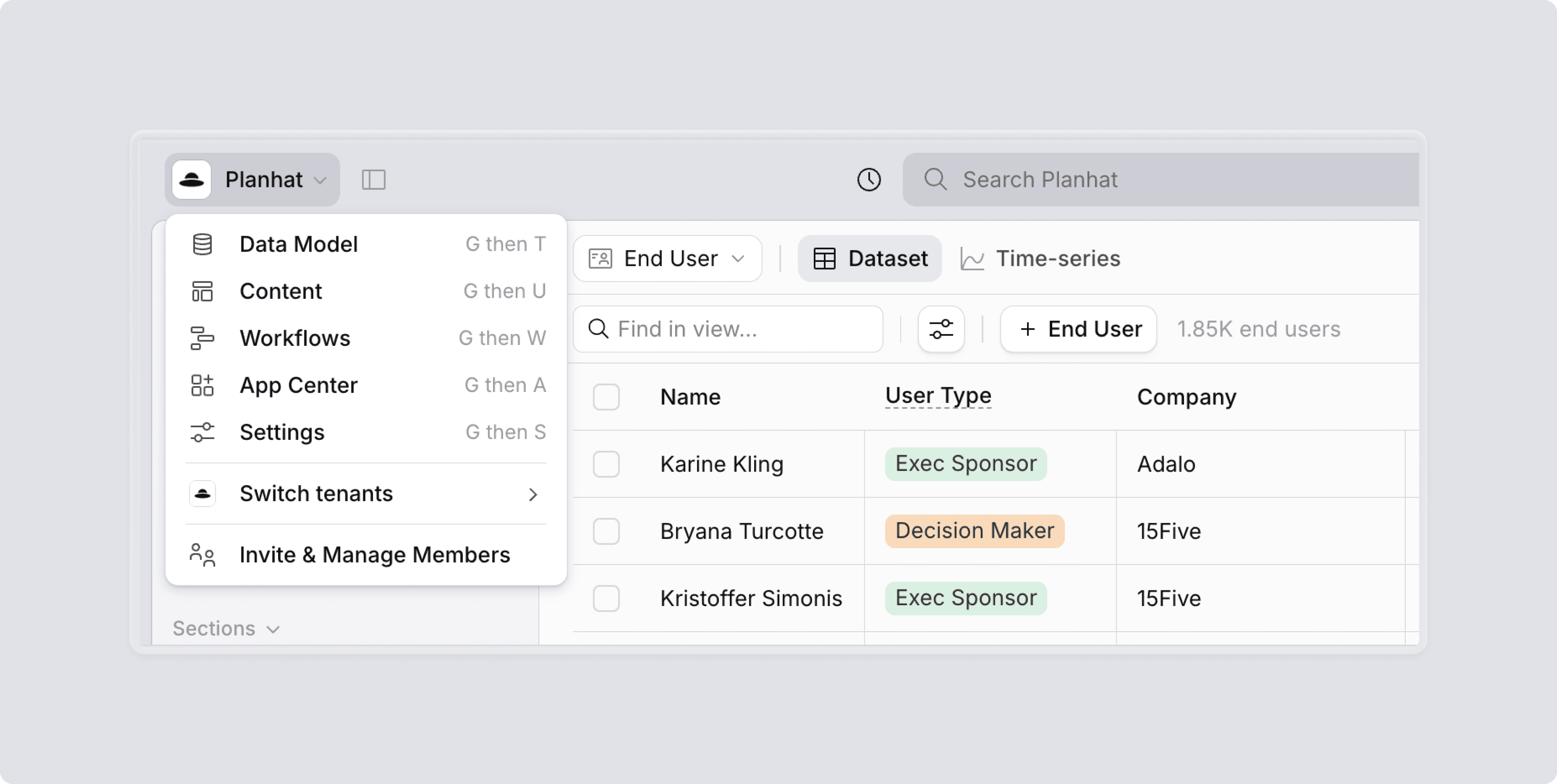Select Invite & Manage Members
The width and height of the screenshot is (1557, 784).
coord(366,555)
